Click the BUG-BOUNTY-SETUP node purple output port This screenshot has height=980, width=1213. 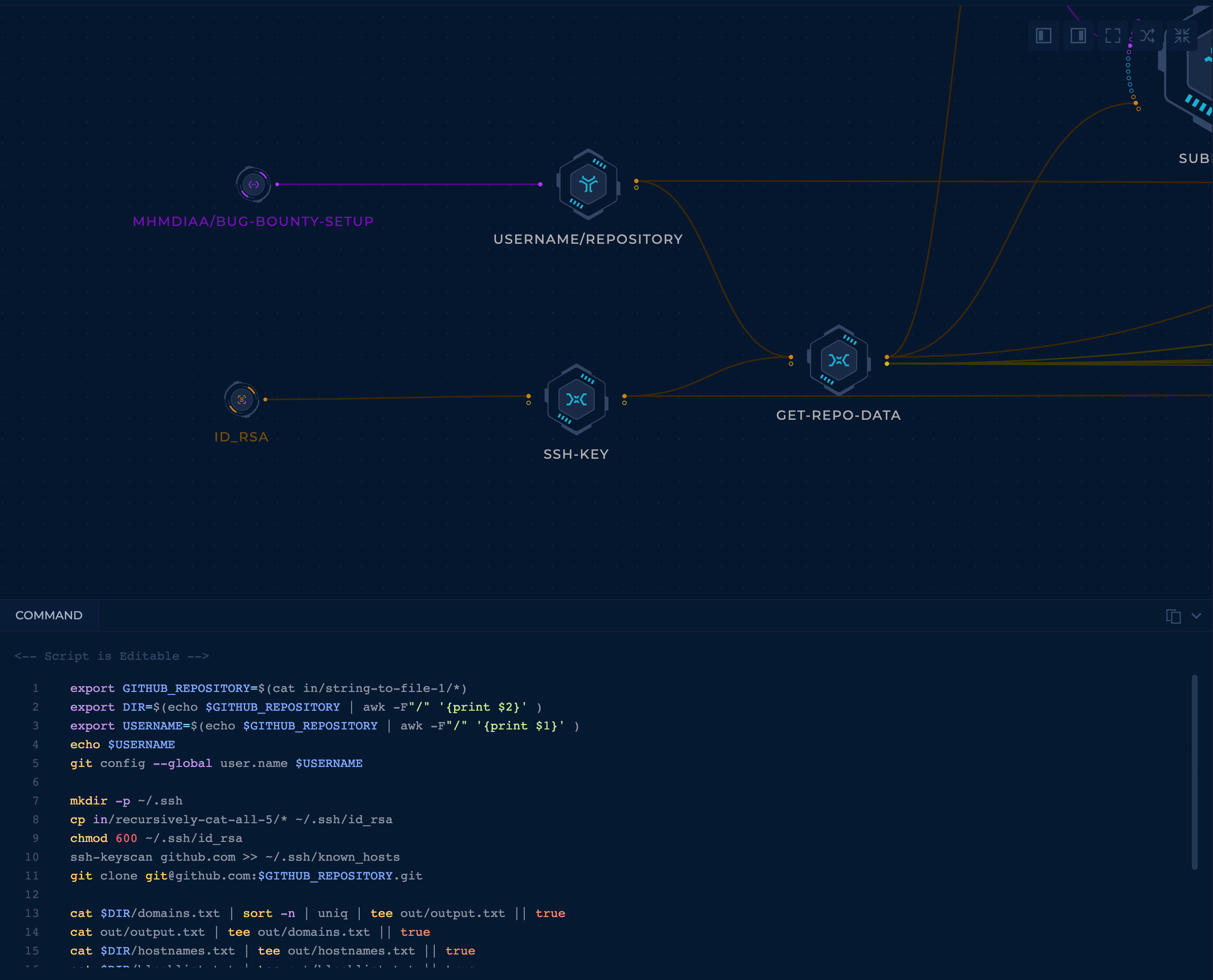[x=277, y=185]
